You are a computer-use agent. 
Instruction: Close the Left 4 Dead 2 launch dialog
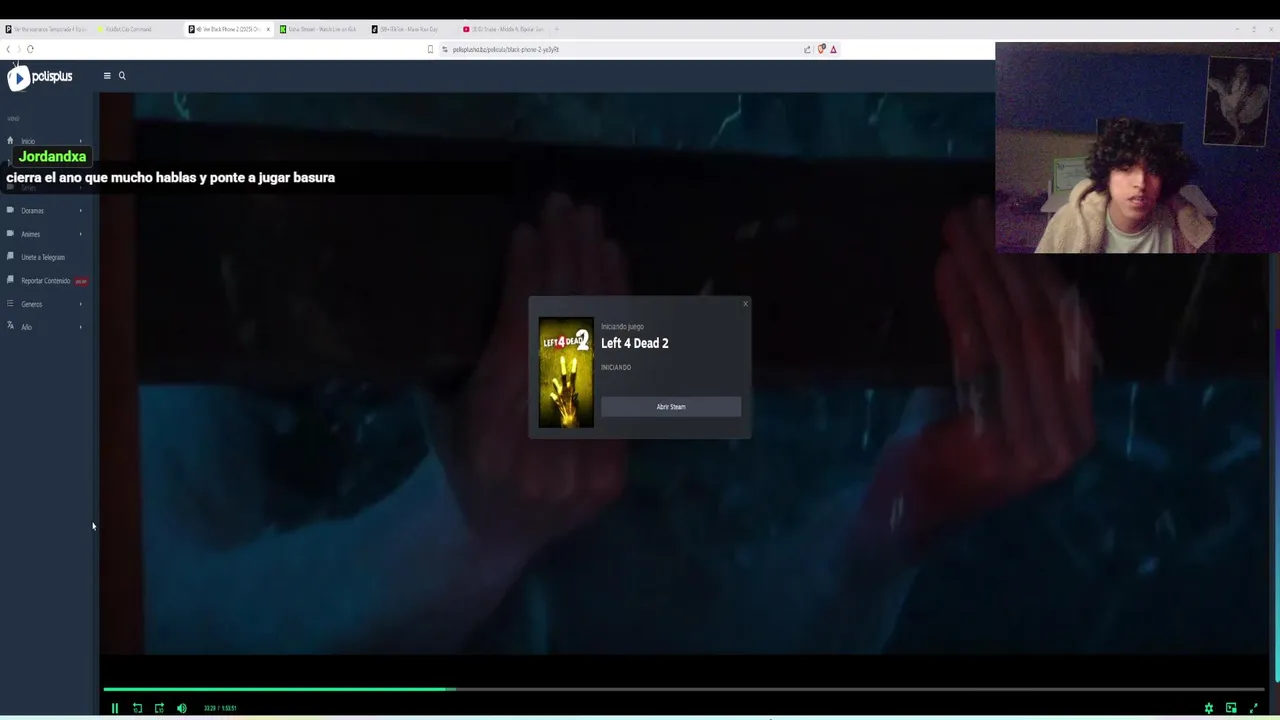[x=745, y=304]
